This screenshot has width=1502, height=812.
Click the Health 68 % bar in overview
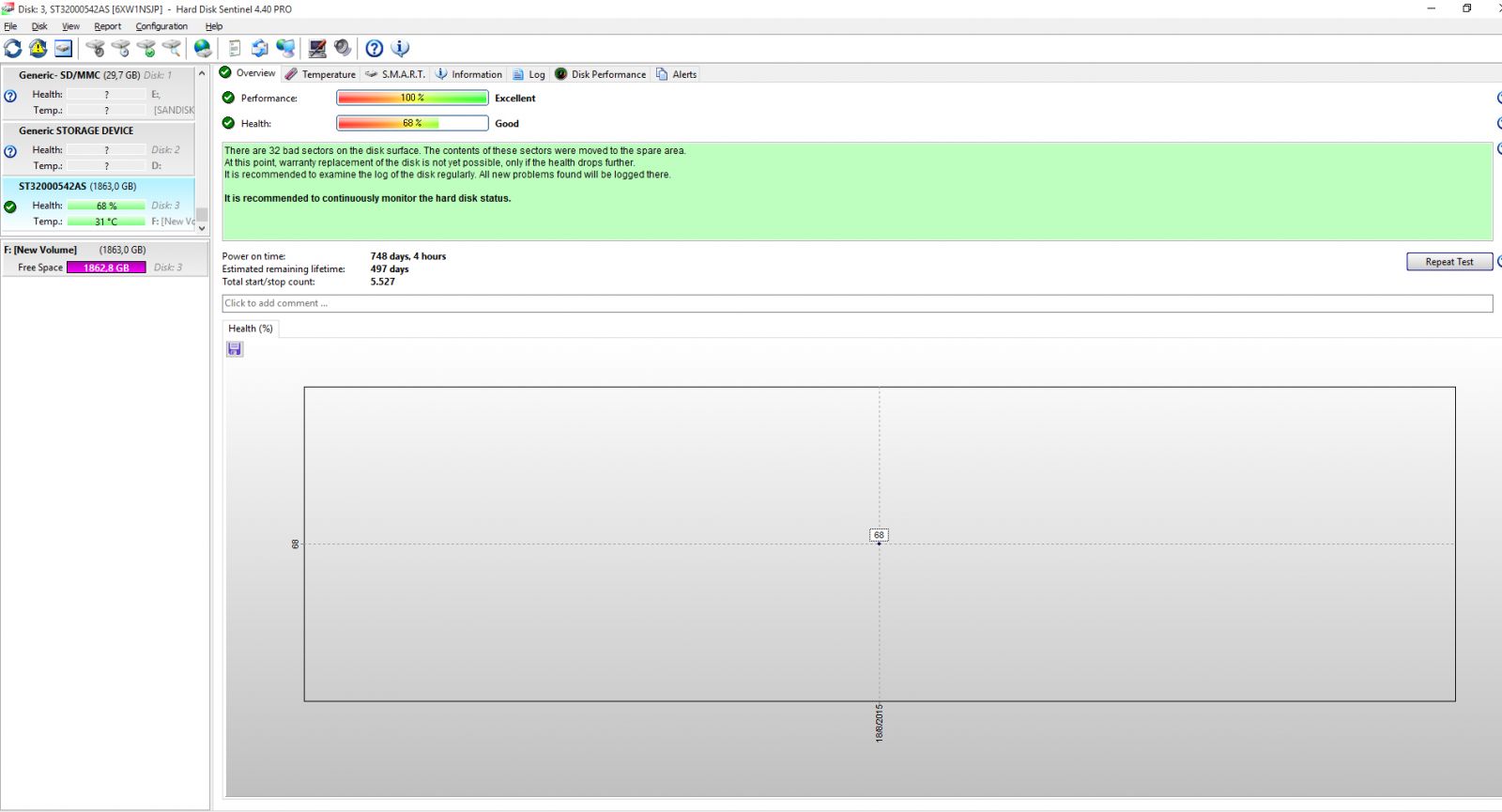pos(412,123)
